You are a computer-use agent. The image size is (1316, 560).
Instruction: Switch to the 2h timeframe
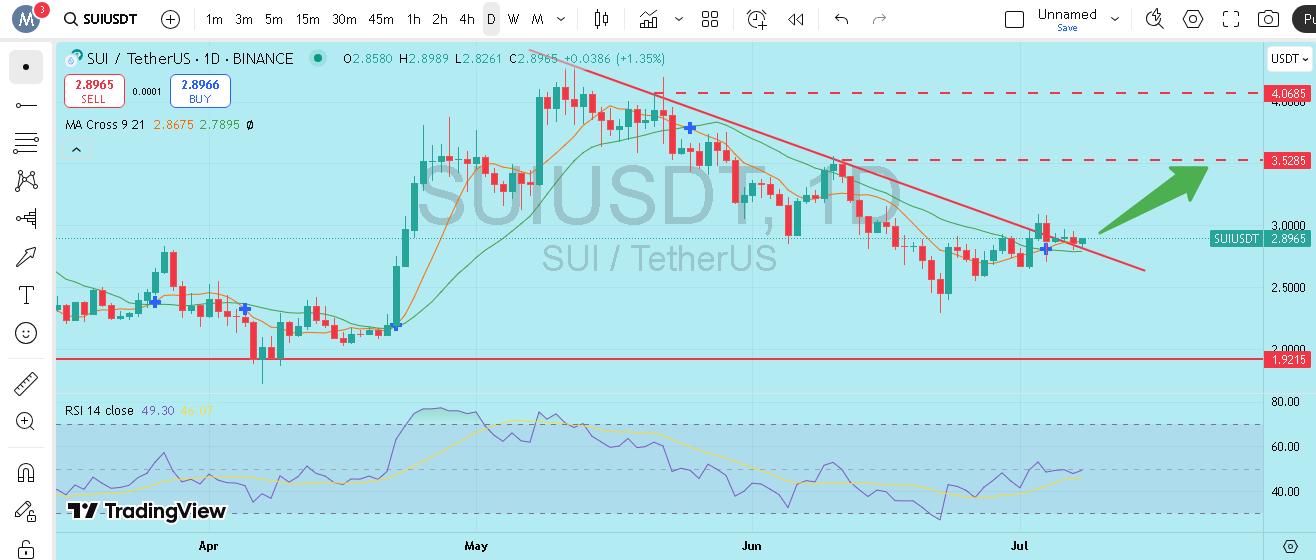coord(440,19)
